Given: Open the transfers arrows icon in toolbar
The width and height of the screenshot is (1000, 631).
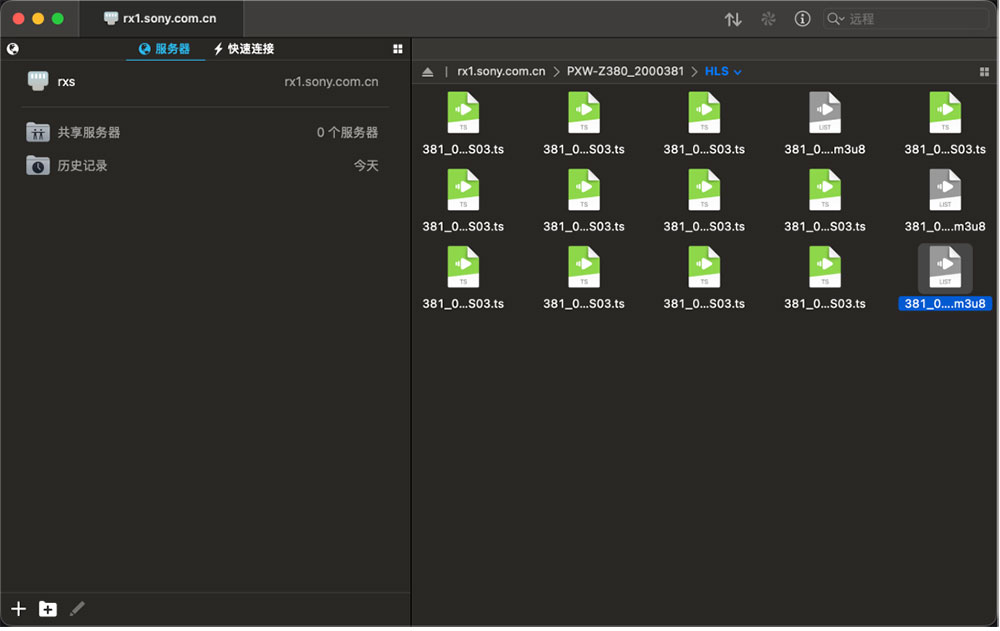Looking at the screenshot, I should pos(733,19).
